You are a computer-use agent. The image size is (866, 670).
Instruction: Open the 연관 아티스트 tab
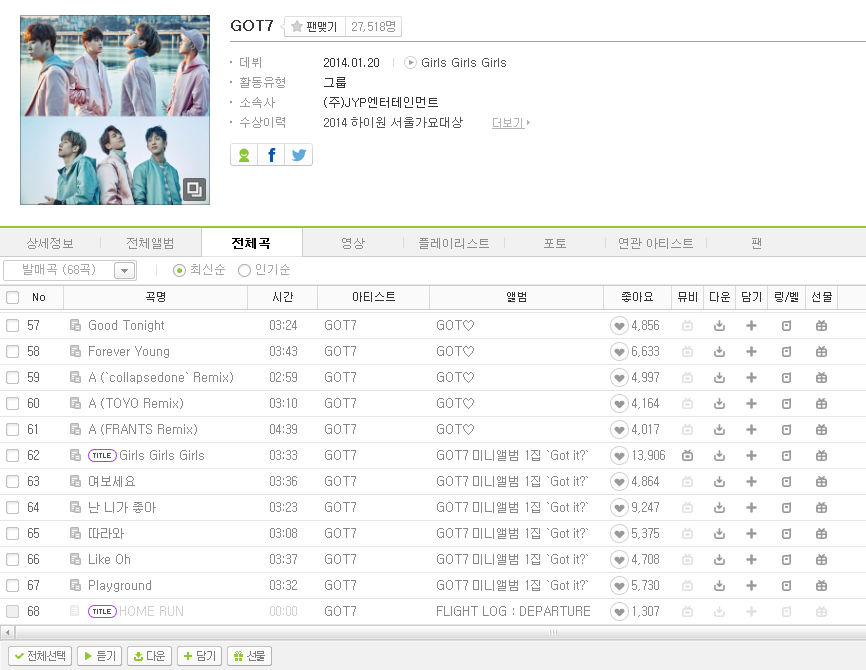[x=656, y=243]
